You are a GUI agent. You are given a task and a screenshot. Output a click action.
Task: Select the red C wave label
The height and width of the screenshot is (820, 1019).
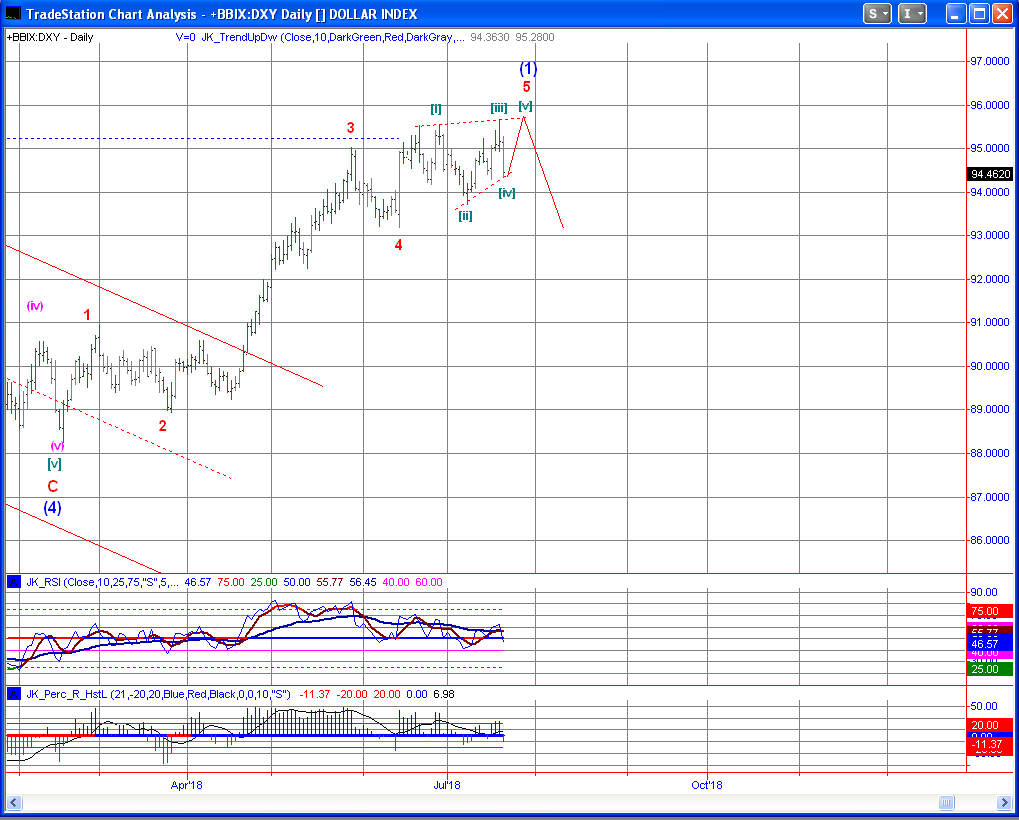[x=53, y=486]
